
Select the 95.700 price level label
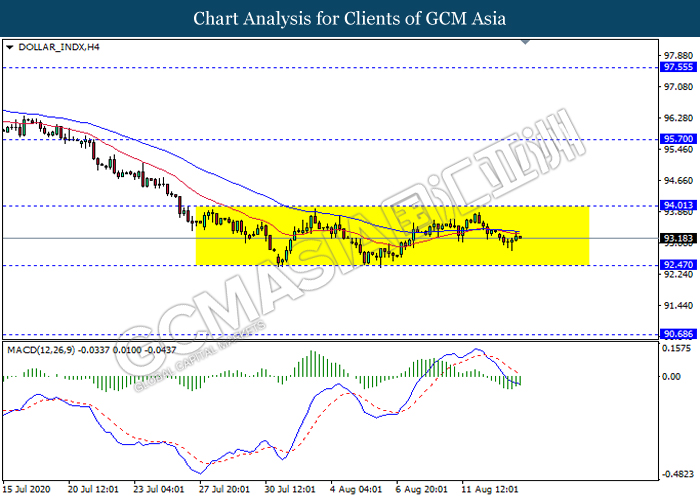tap(678, 139)
